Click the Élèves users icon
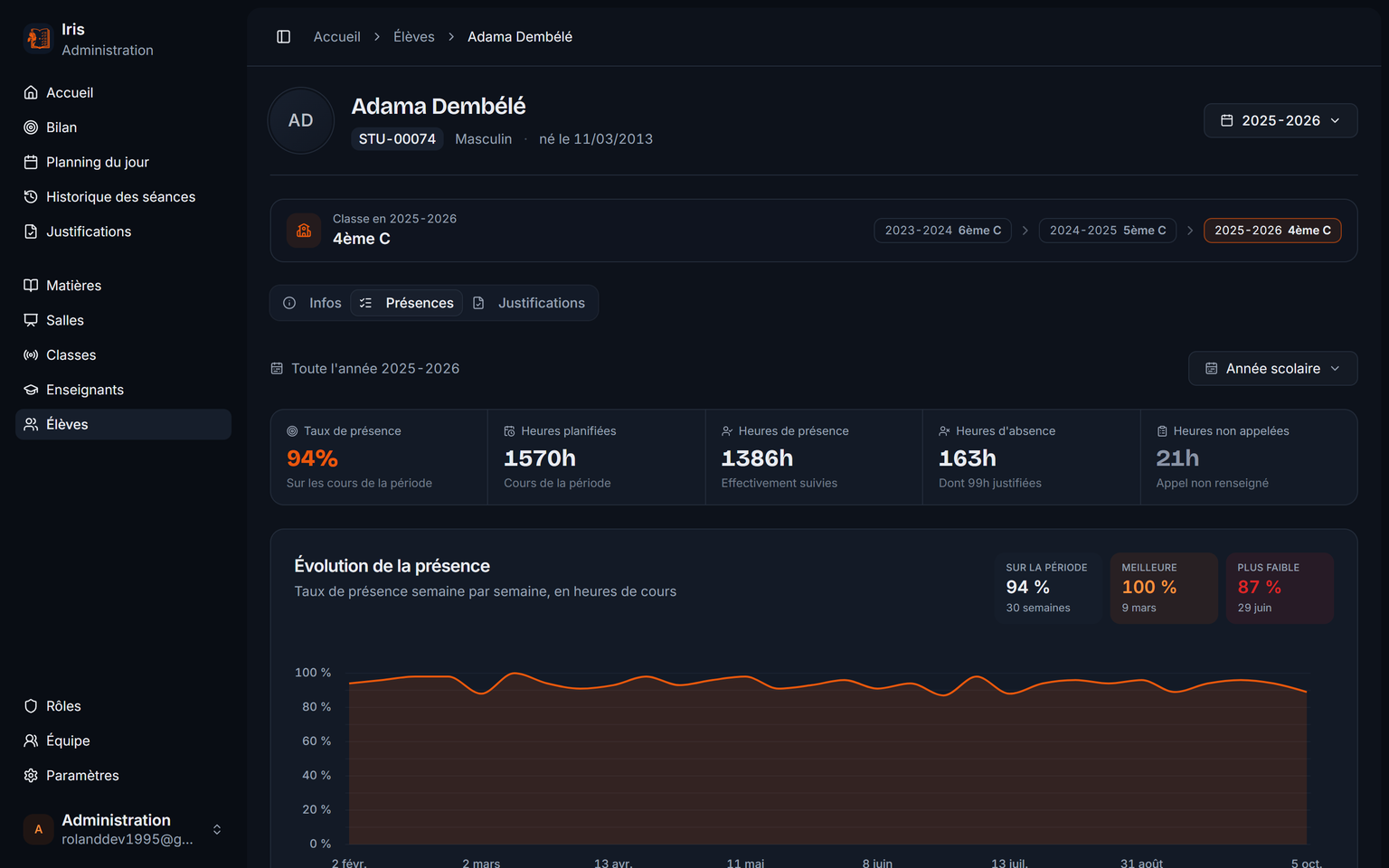Image resolution: width=1389 pixels, height=868 pixels. (31, 424)
